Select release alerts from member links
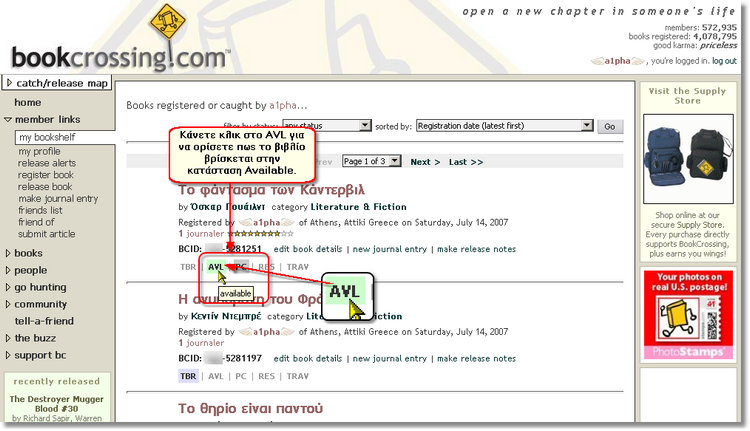Image resolution: width=750 pixels, height=431 pixels. click(47, 163)
